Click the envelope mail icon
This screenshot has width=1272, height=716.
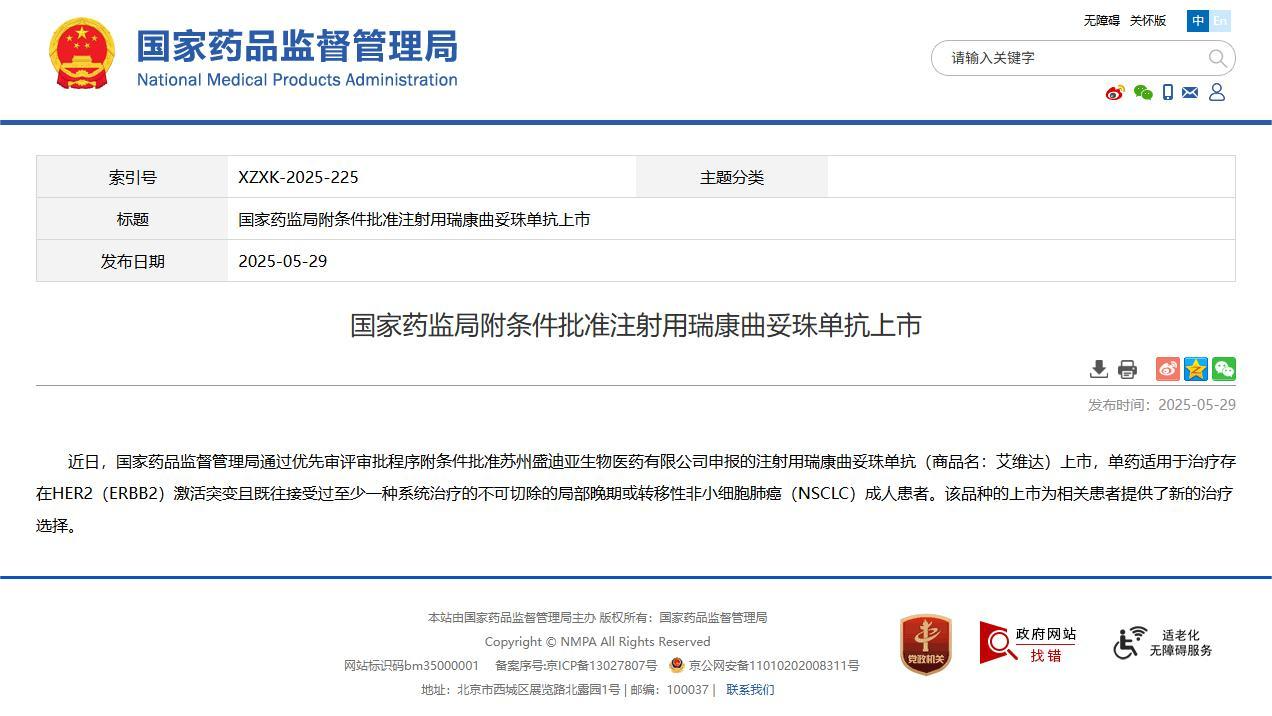coord(1190,92)
